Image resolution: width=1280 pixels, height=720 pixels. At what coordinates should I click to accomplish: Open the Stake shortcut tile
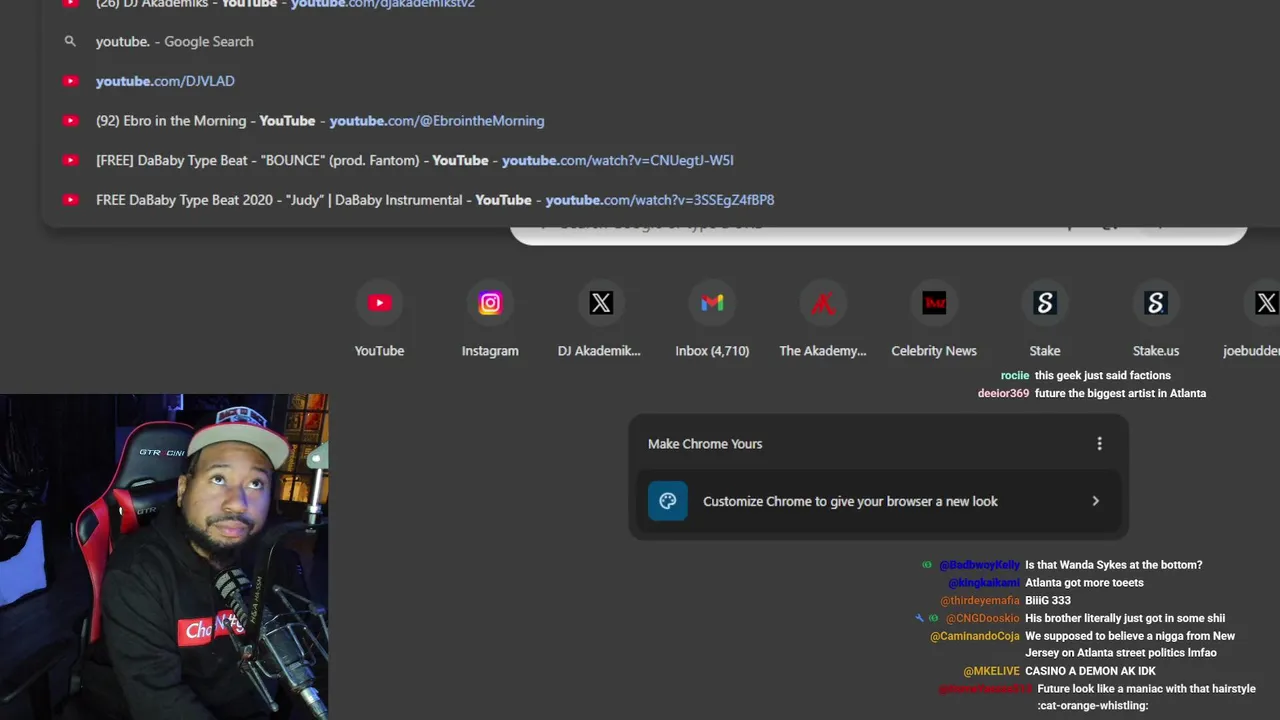[x=1045, y=320]
